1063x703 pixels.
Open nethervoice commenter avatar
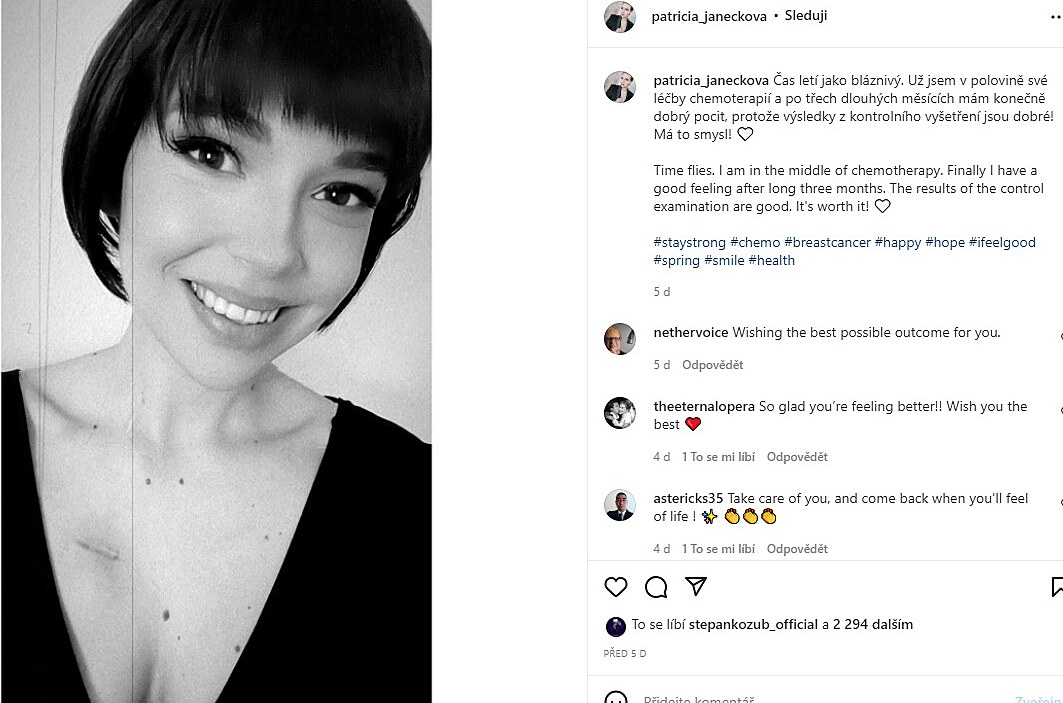620,339
